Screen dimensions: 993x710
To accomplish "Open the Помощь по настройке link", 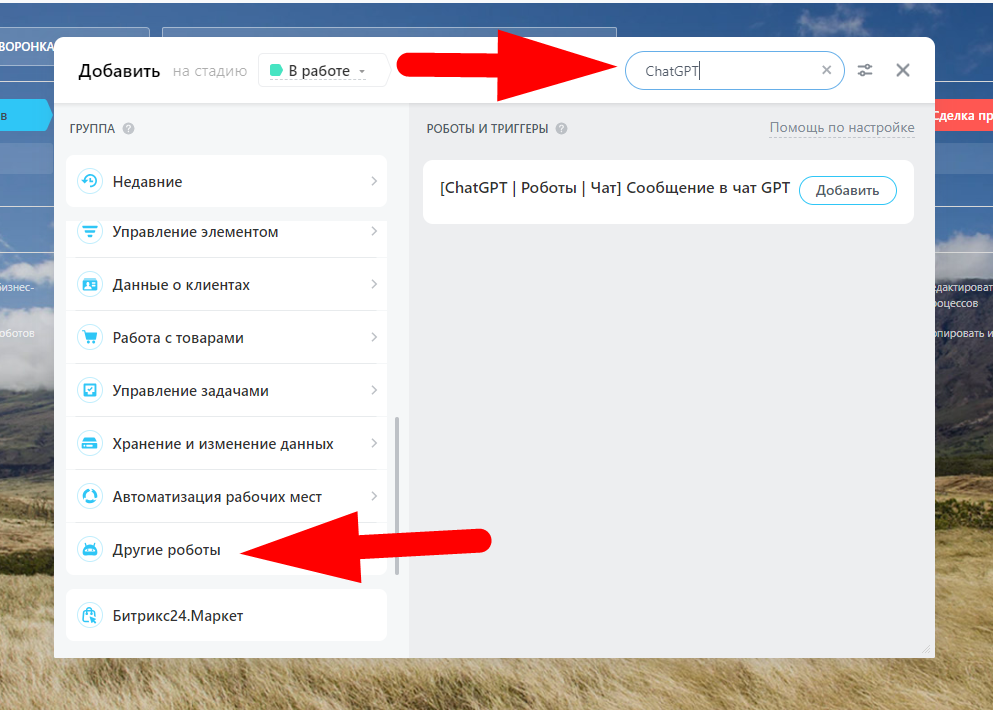I will (841, 128).
